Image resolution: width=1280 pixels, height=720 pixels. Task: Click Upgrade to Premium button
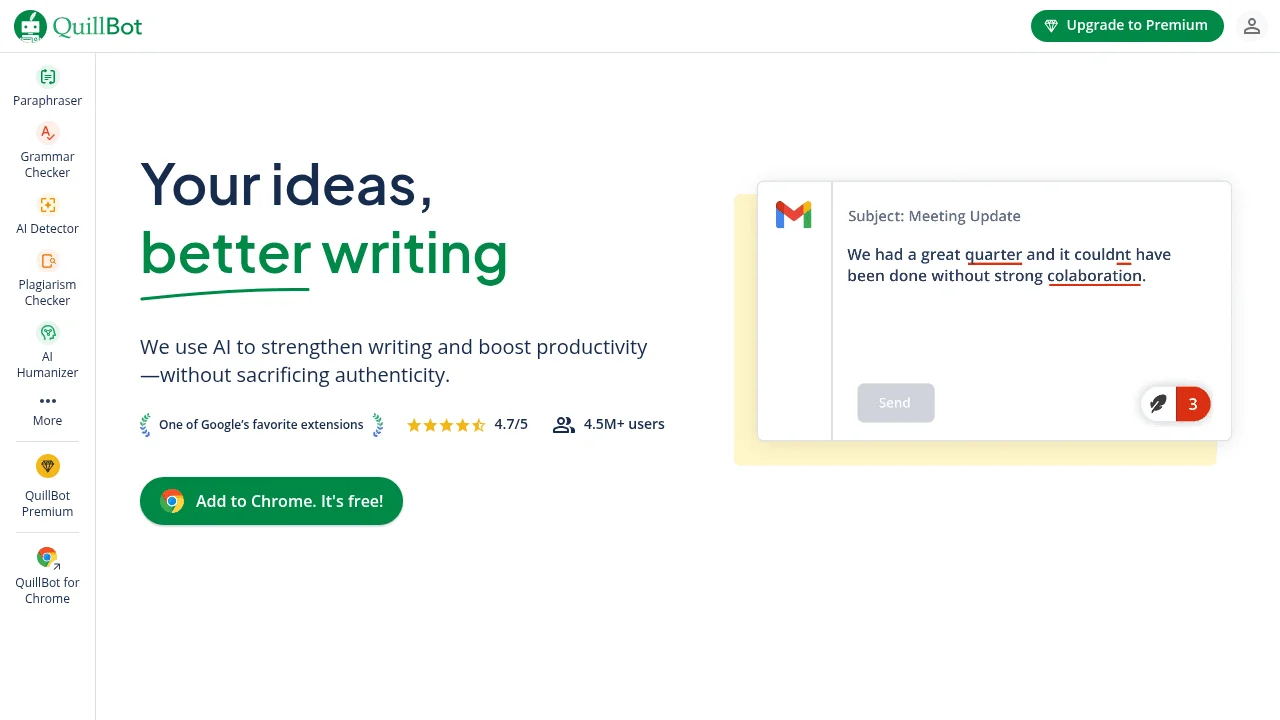(1127, 26)
